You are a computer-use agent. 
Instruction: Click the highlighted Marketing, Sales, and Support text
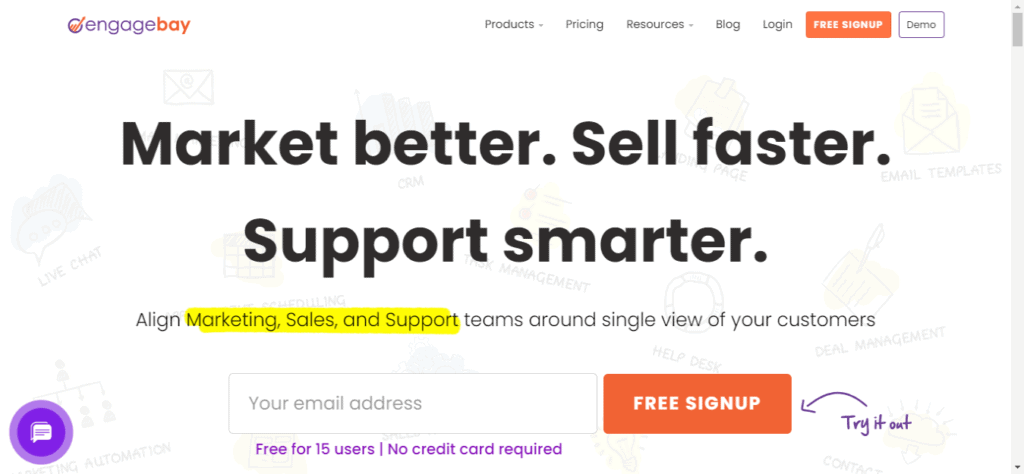point(322,320)
